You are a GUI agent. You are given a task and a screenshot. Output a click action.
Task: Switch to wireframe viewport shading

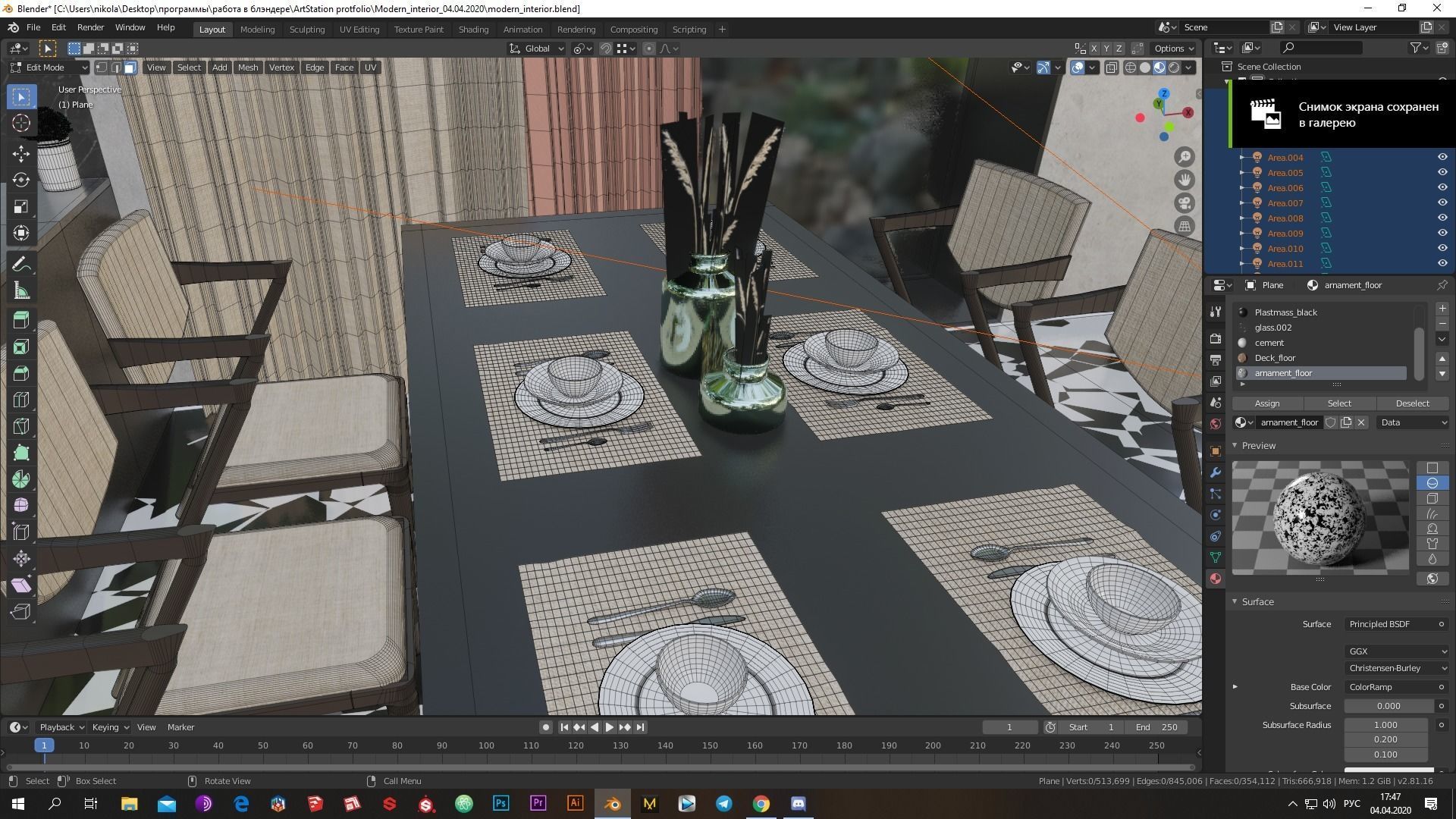click(x=1131, y=67)
